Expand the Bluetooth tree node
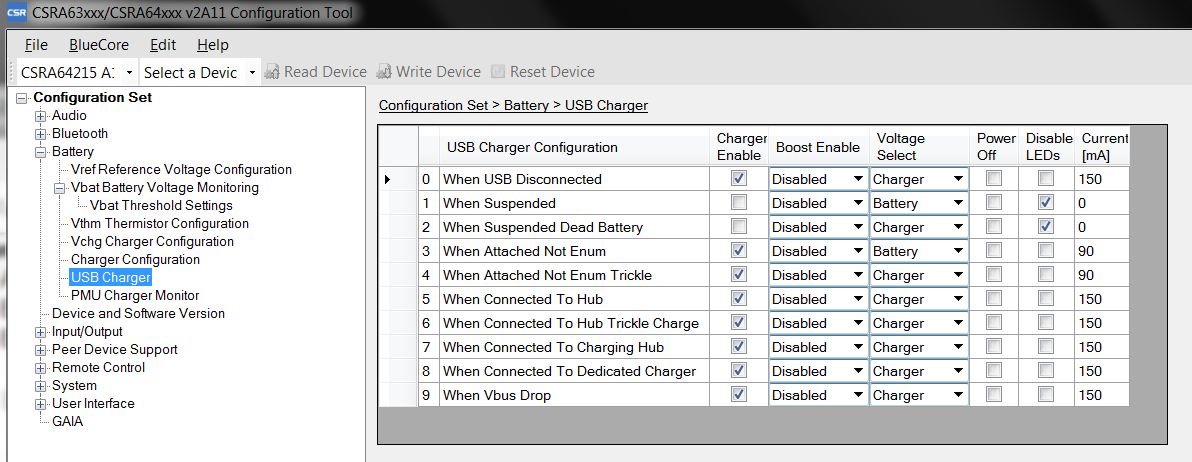The height and width of the screenshot is (462, 1192). coord(41,134)
